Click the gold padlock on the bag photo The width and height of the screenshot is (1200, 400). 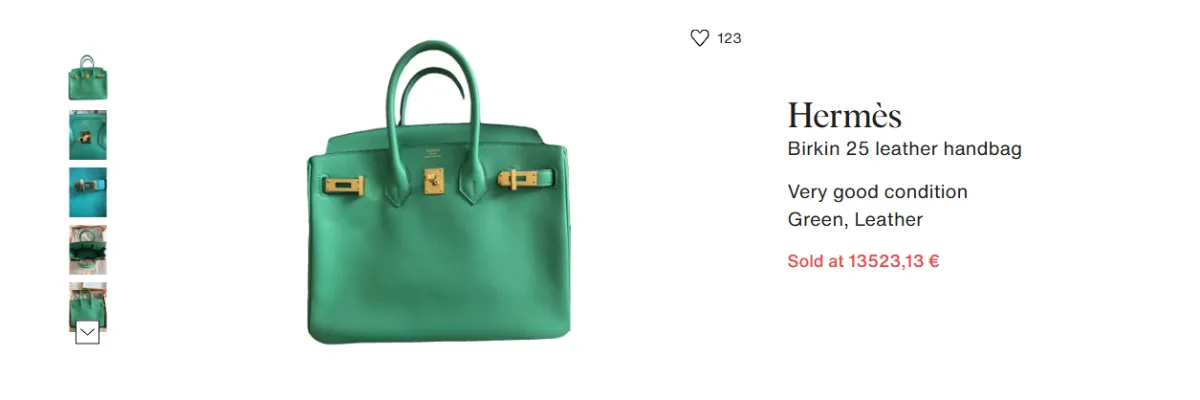click(x=434, y=187)
